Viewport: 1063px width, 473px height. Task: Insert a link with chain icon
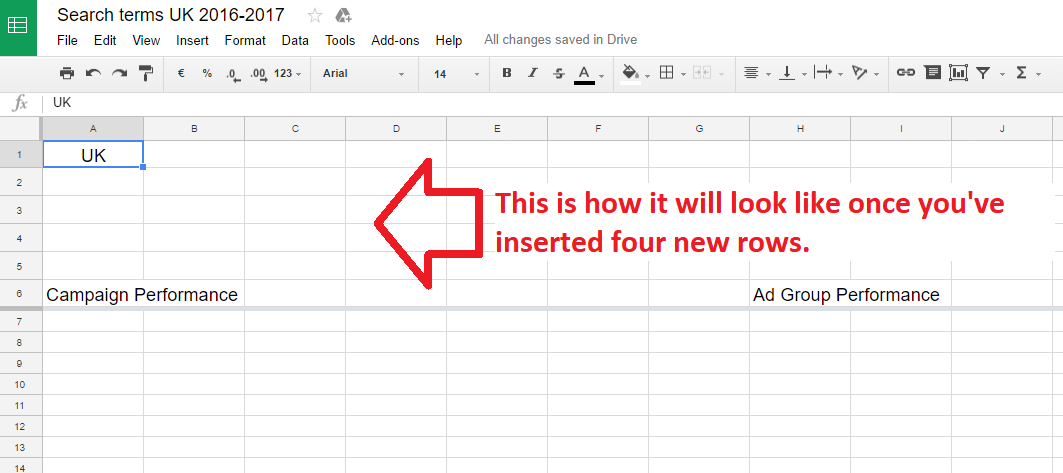pyautogui.click(x=905, y=73)
